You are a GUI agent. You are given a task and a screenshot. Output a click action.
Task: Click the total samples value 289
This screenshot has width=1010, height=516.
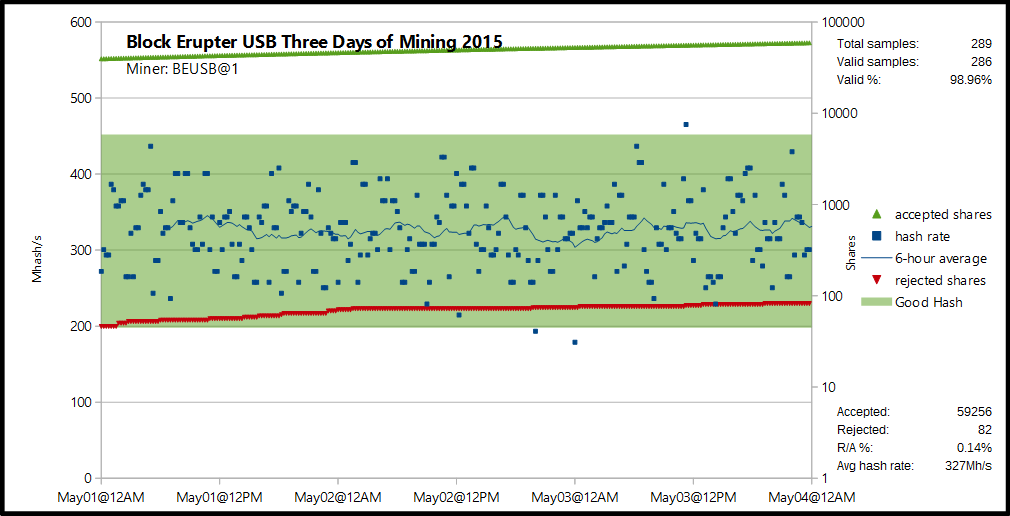pos(980,44)
